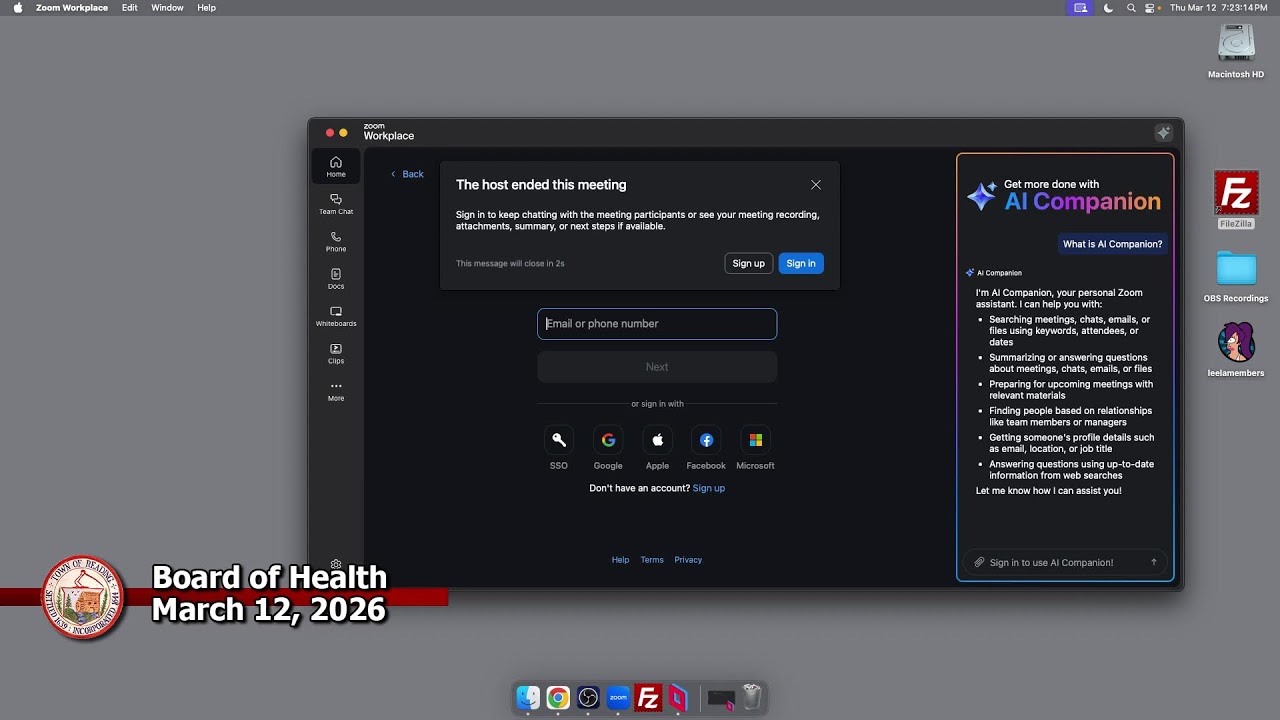Image resolution: width=1280 pixels, height=720 pixels.
Task: Click Sign in to use AI Companion field
Action: pyautogui.click(x=1065, y=562)
